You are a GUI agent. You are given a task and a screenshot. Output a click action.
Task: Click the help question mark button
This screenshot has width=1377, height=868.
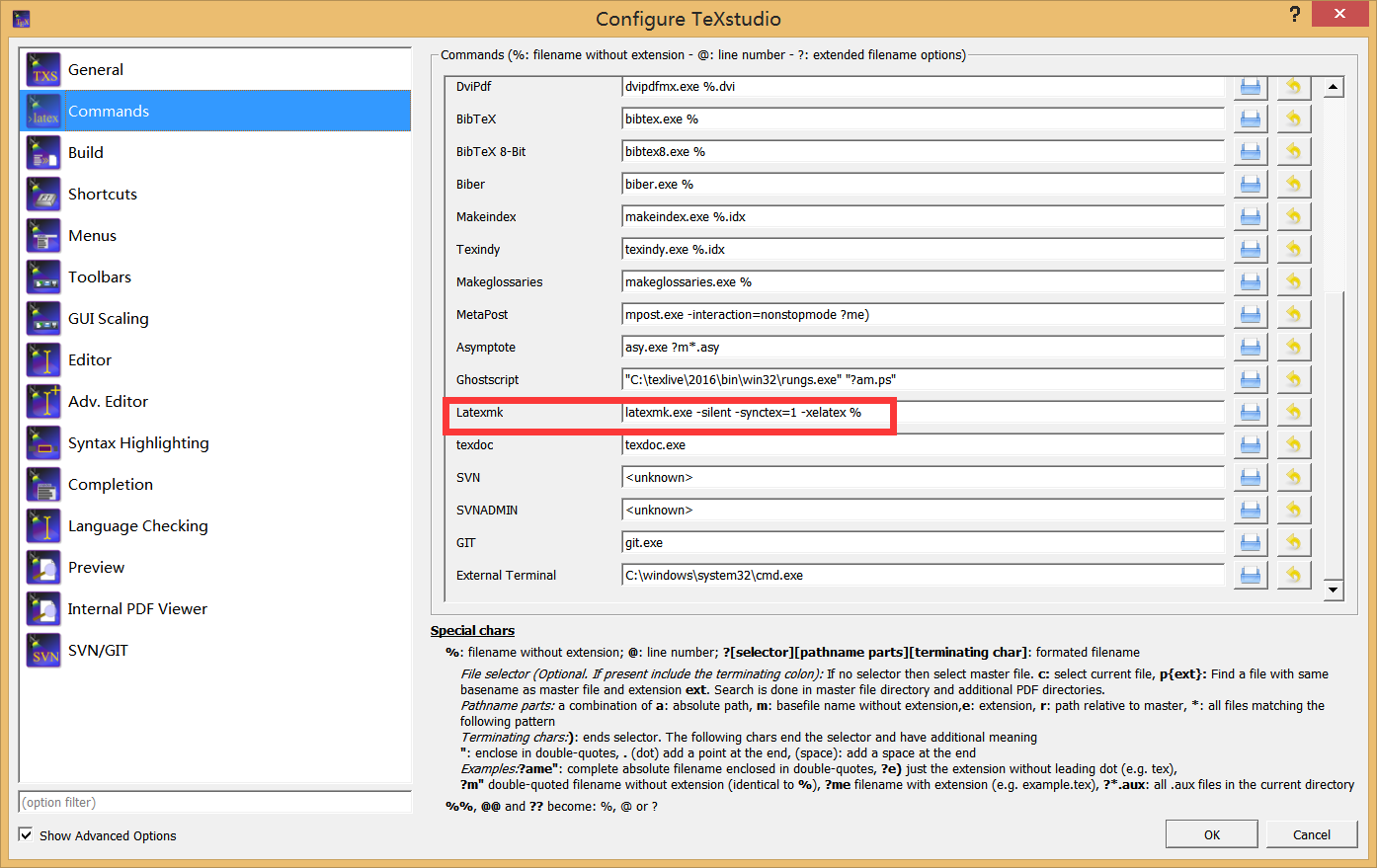pos(1295,14)
